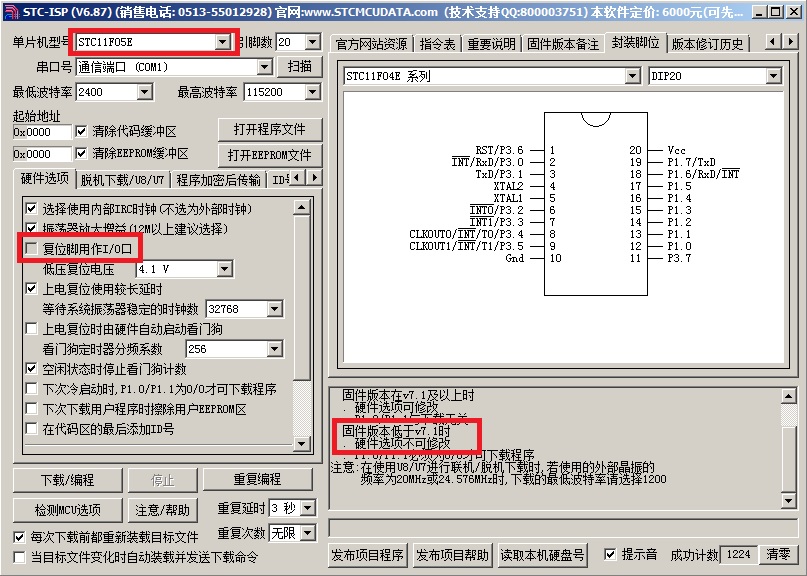Open the DIP20 package type dropdown
This screenshot has width=807, height=576.
(x=773, y=76)
